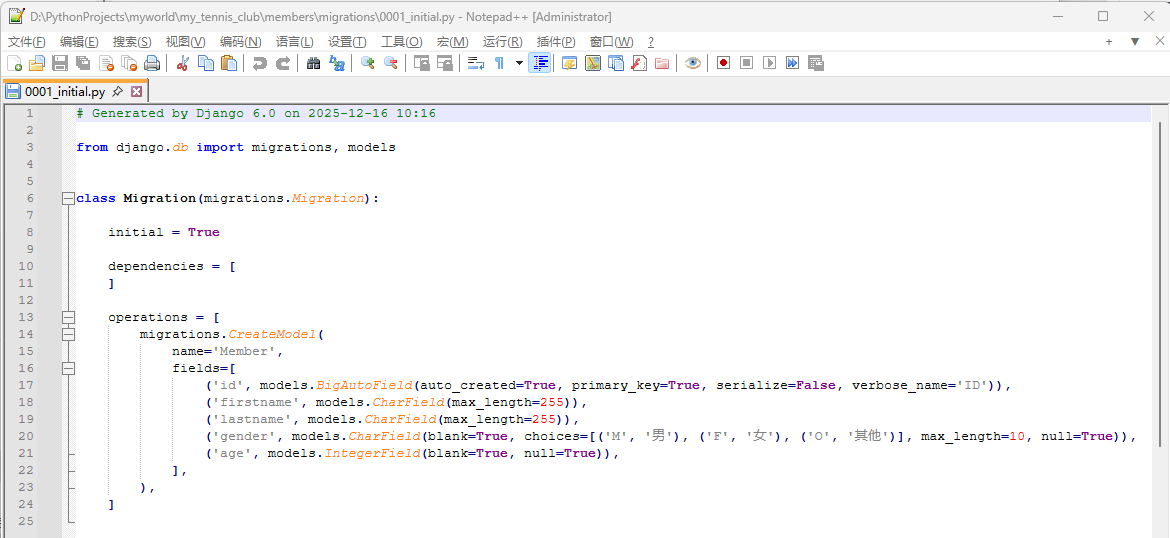Viewport: 1170px width, 538px height.
Task: Open Find with the binoculars icon
Action: (313, 63)
